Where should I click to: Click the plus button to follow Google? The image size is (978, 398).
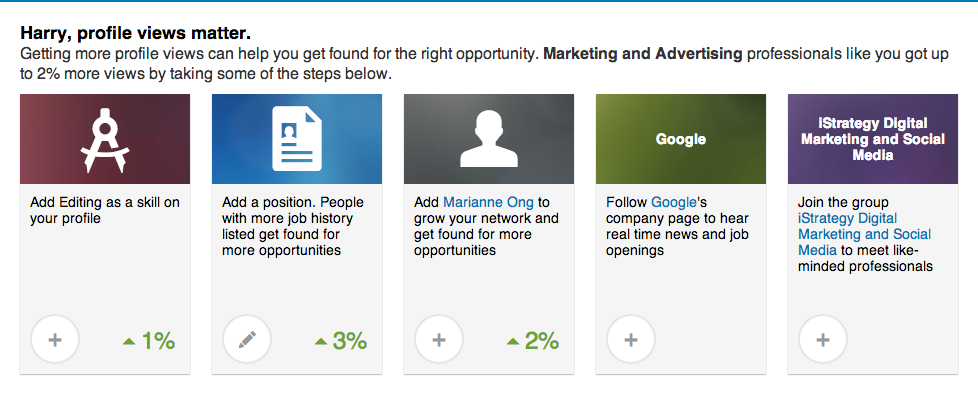coord(631,340)
